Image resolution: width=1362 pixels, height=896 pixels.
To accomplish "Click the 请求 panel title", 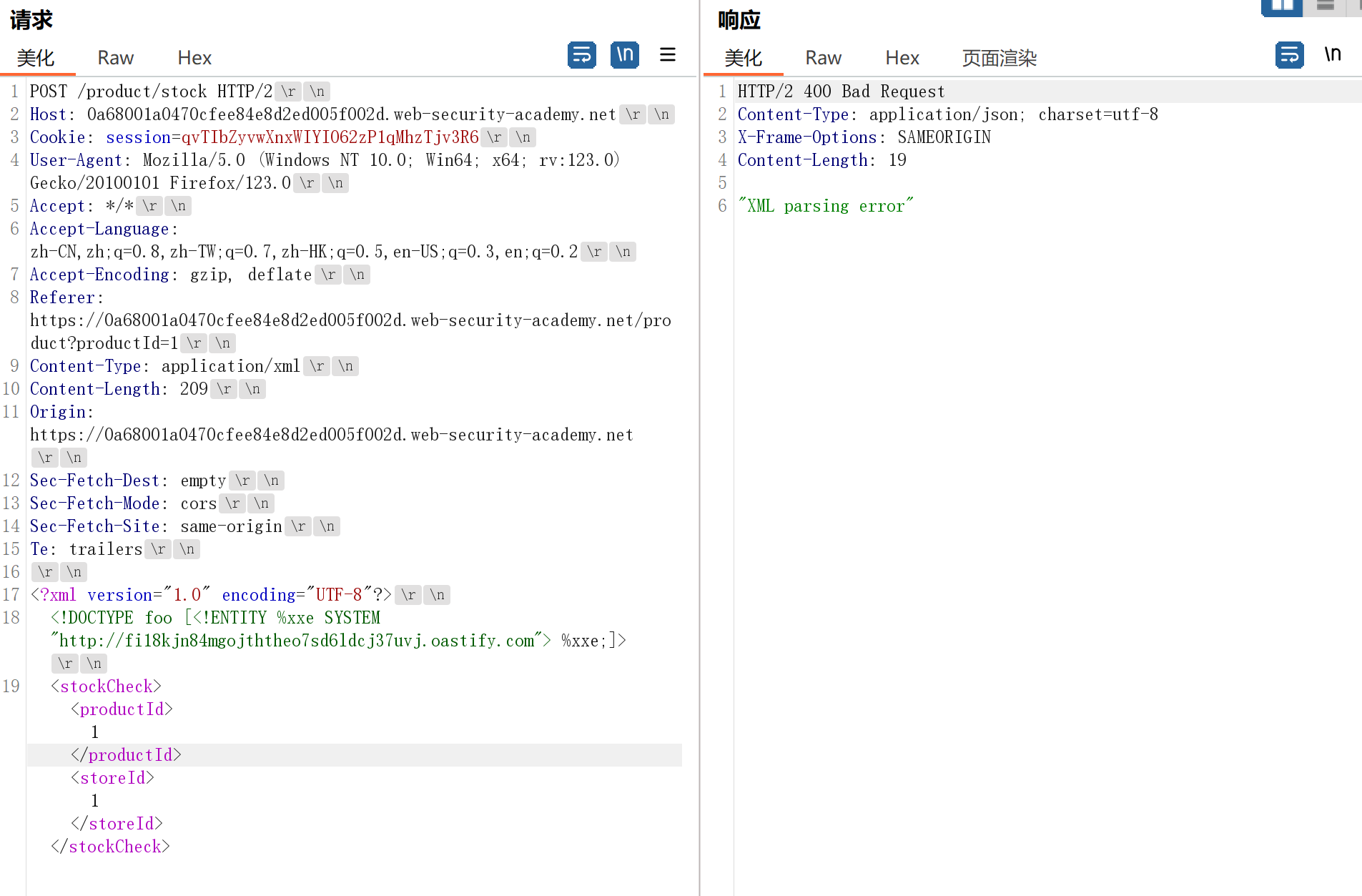I will [31, 20].
